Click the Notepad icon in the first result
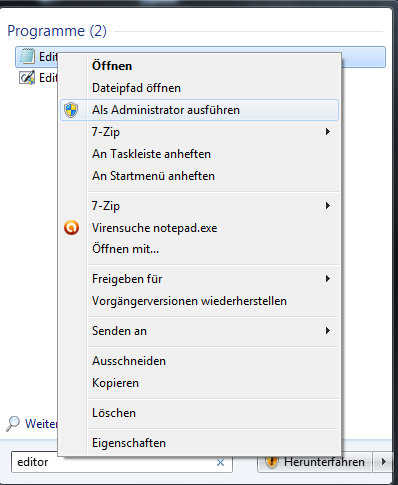 click(27, 56)
